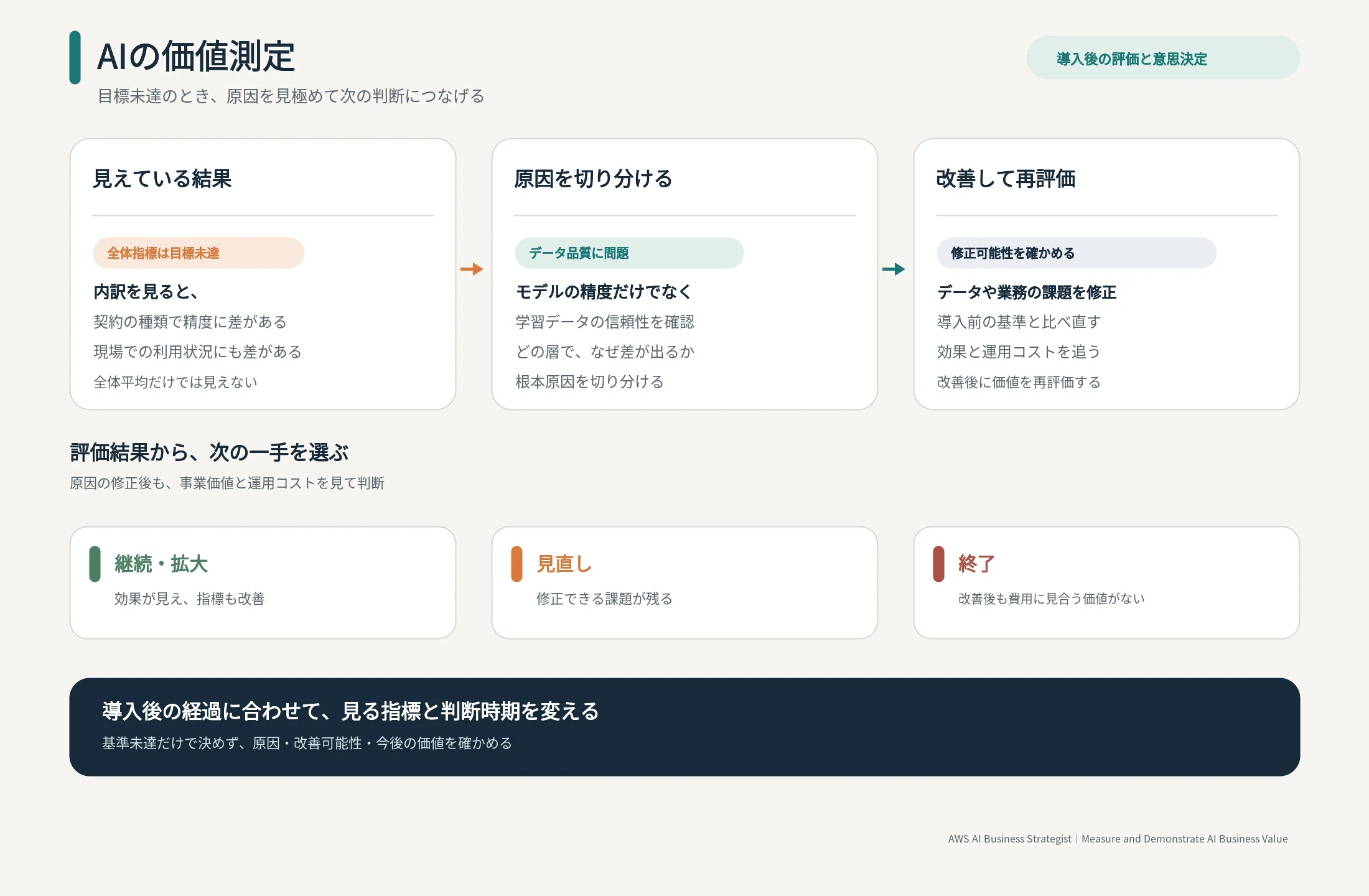1369x896 pixels.
Task: Select the データ品質に問題 green tag
Action: [x=629, y=253]
